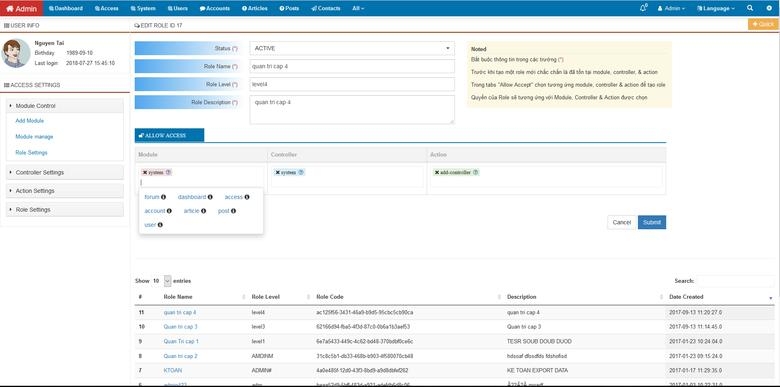Choose forum from module suggestions
This screenshot has width=780, height=387.
(x=152, y=197)
